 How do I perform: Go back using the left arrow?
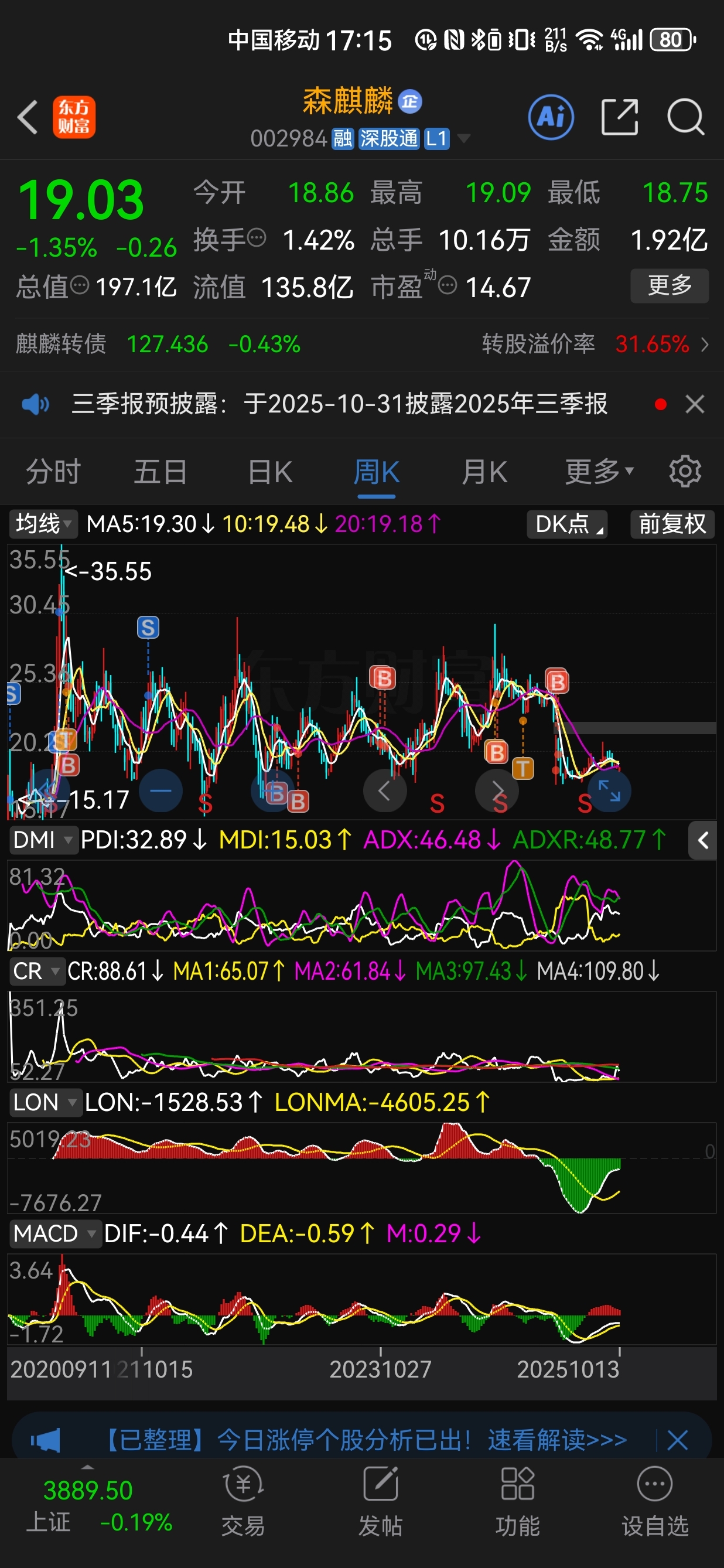click(x=28, y=117)
